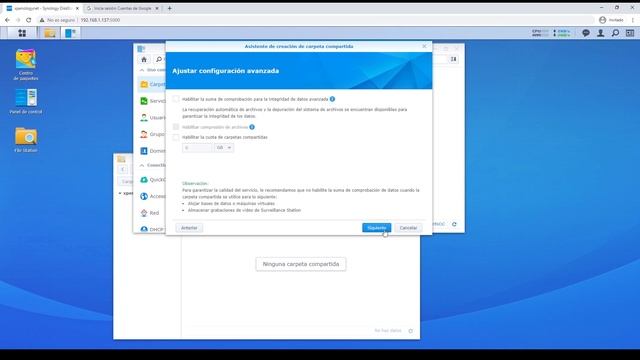Click File Station back navigation arrow
The height and width of the screenshot is (360, 640).
(122, 169)
